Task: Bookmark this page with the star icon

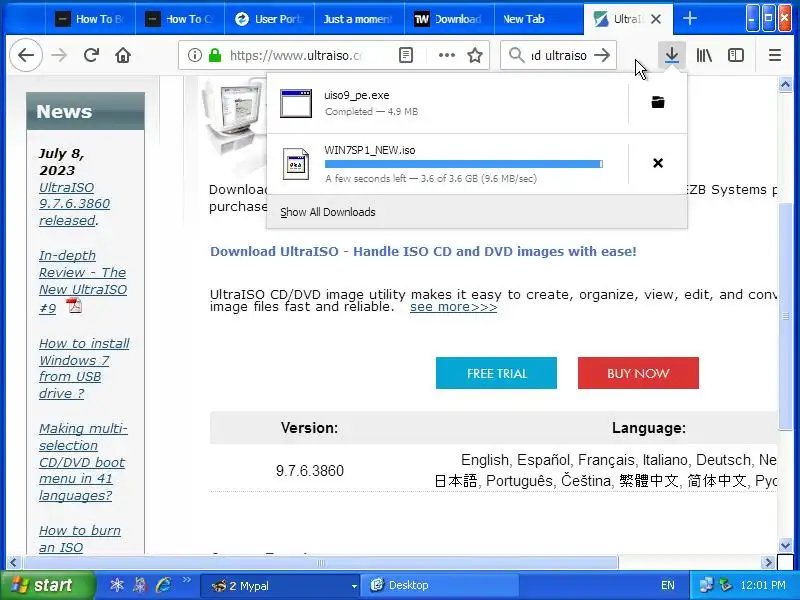Action: (475, 55)
